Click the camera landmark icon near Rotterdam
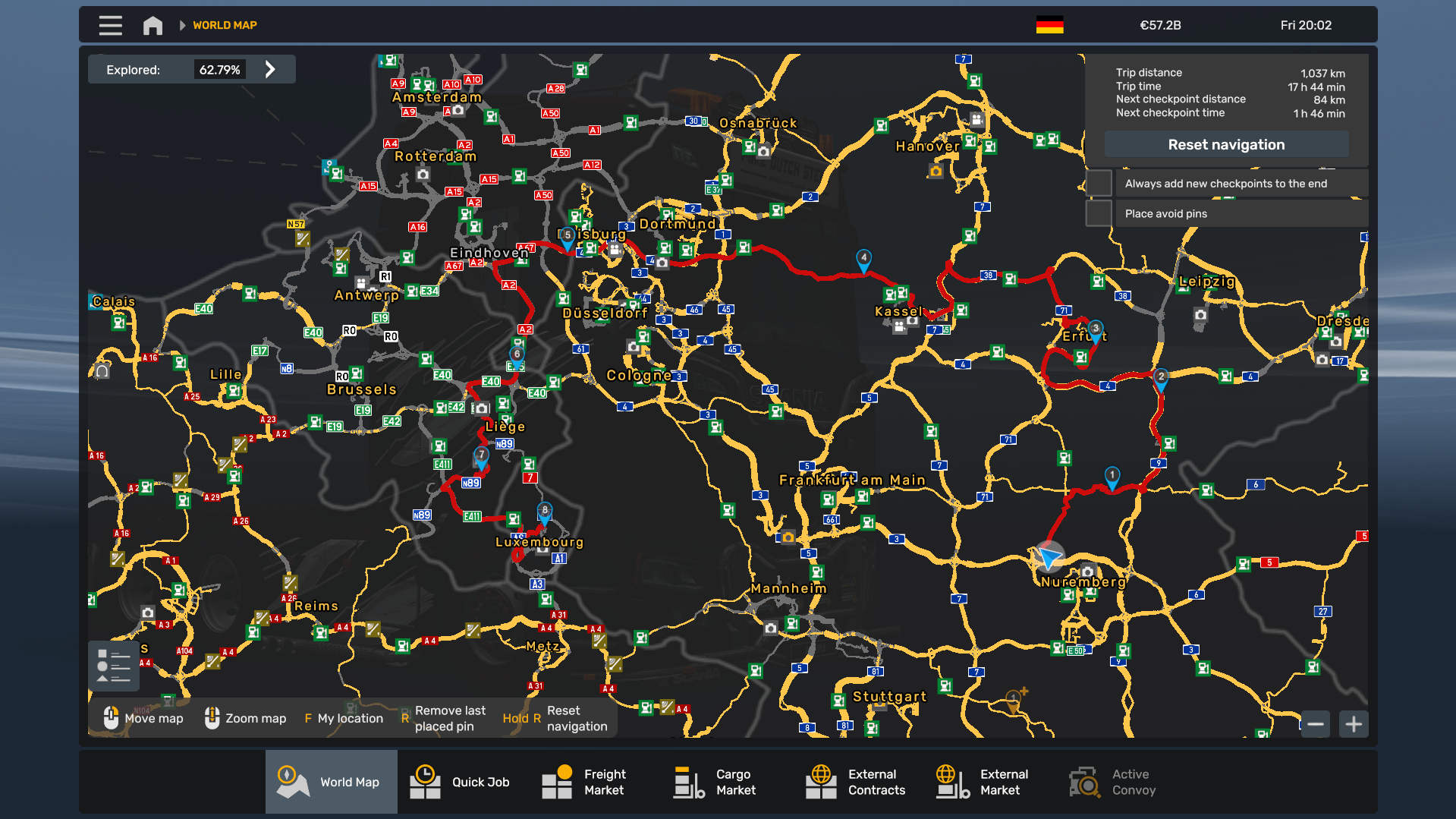 (423, 175)
